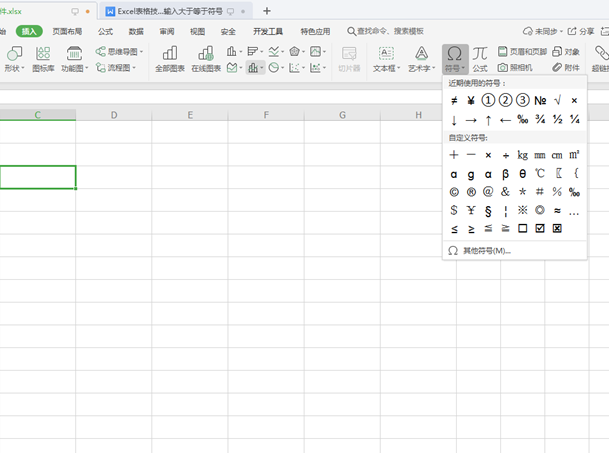Open 其他符号(M)... more symbols dialog
610x453 pixels.
[x=485, y=250]
